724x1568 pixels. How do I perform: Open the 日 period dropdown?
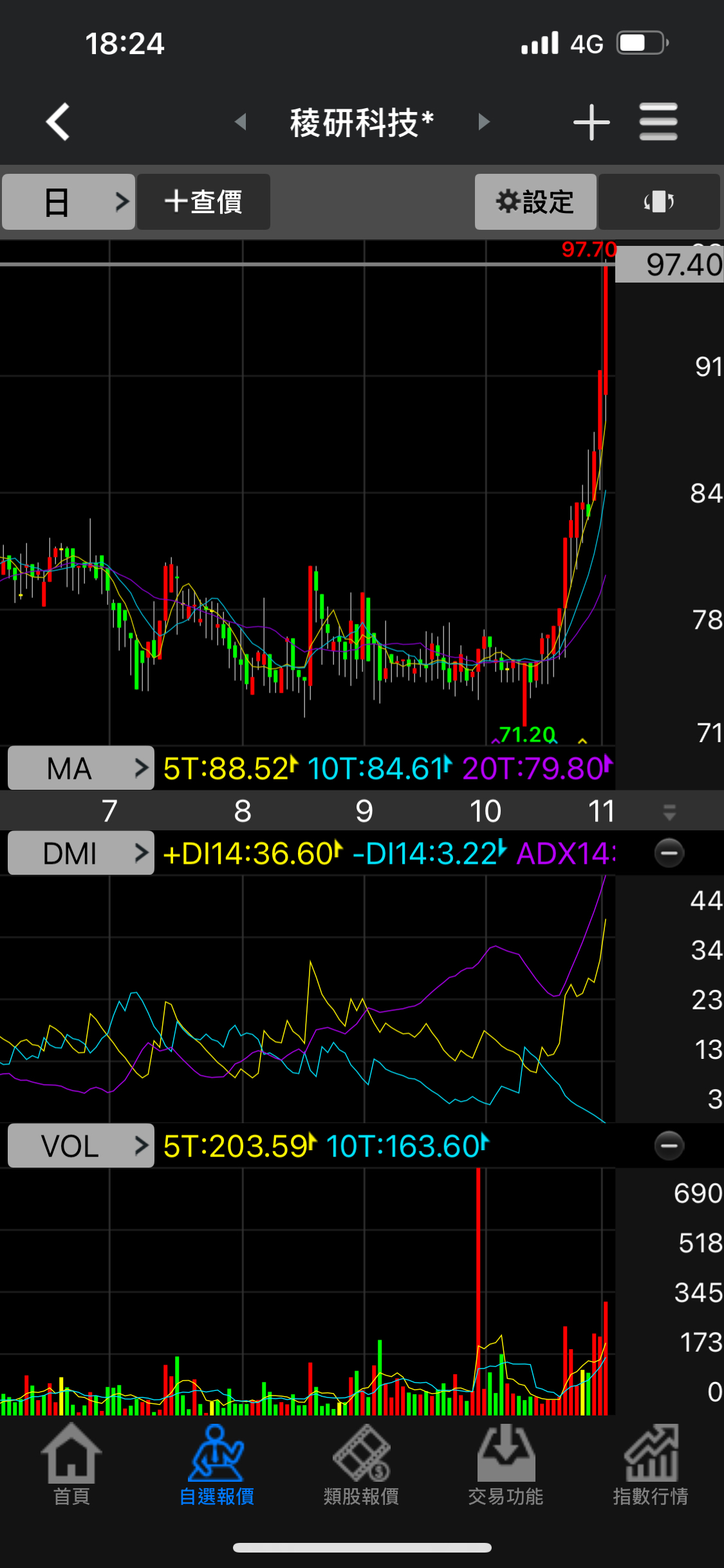68,202
